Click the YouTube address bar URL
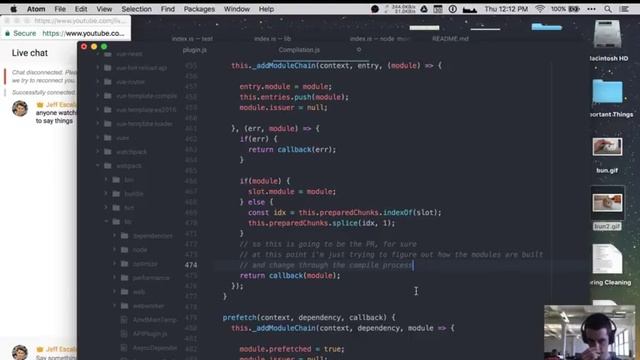This screenshot has height=360, width=640. [83, 33]
